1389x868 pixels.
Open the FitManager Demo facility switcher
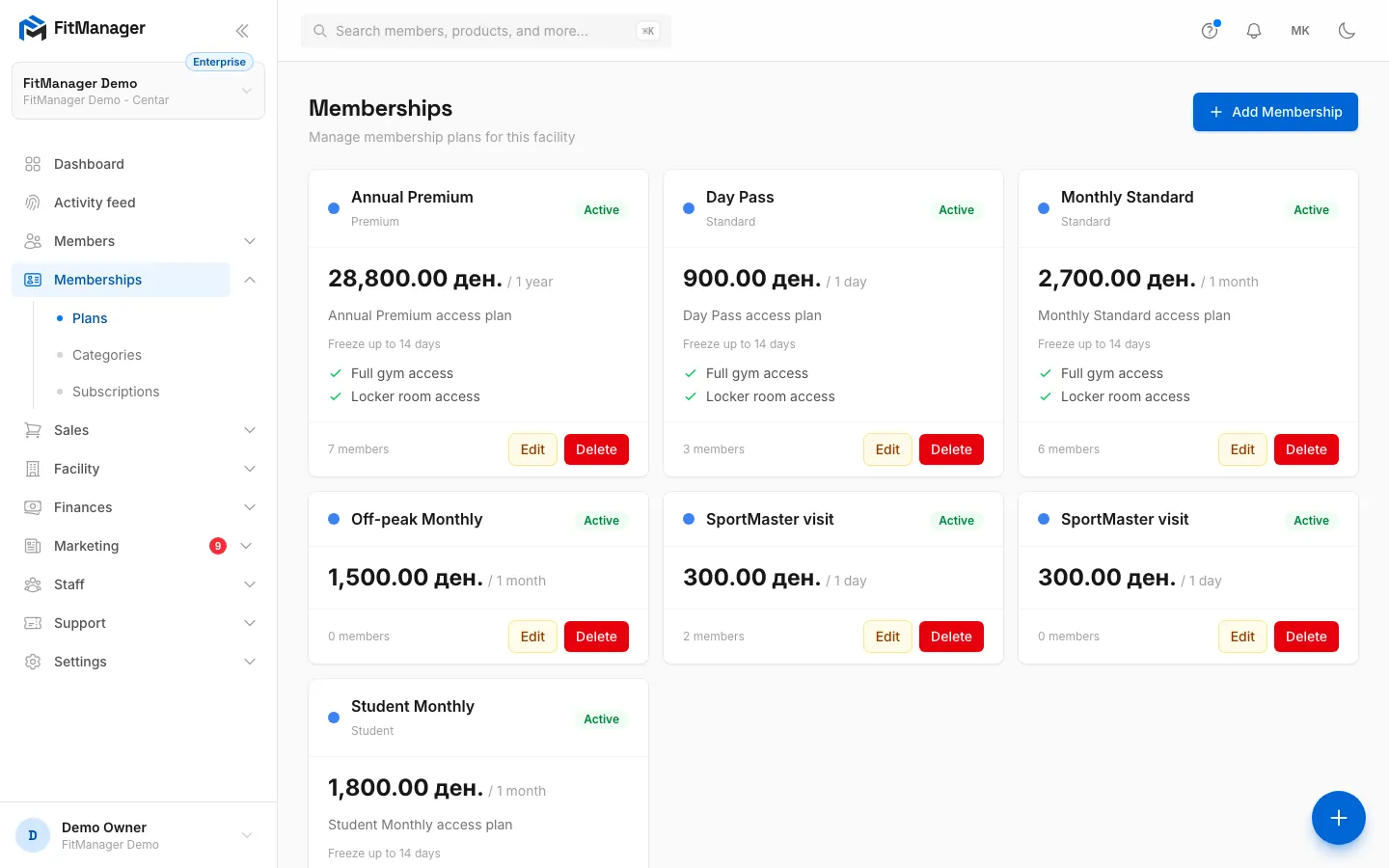tap(138, 91)
